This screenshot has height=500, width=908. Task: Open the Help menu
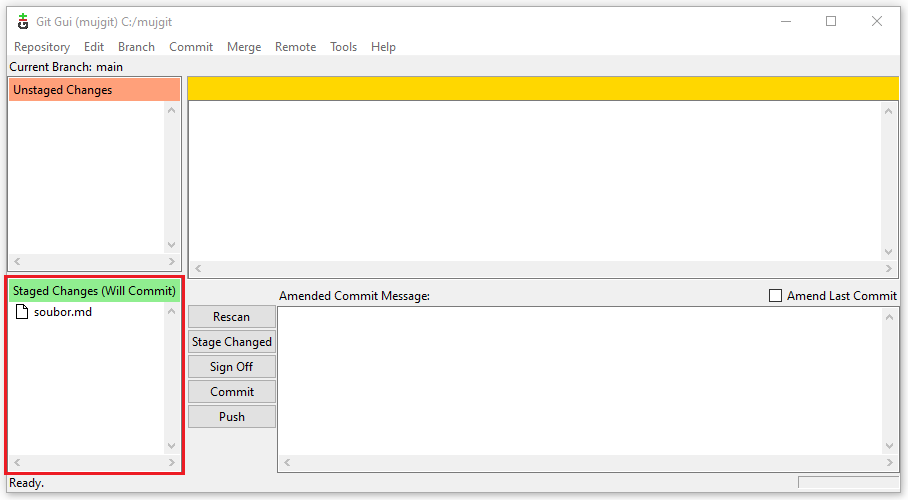point(383,47)
